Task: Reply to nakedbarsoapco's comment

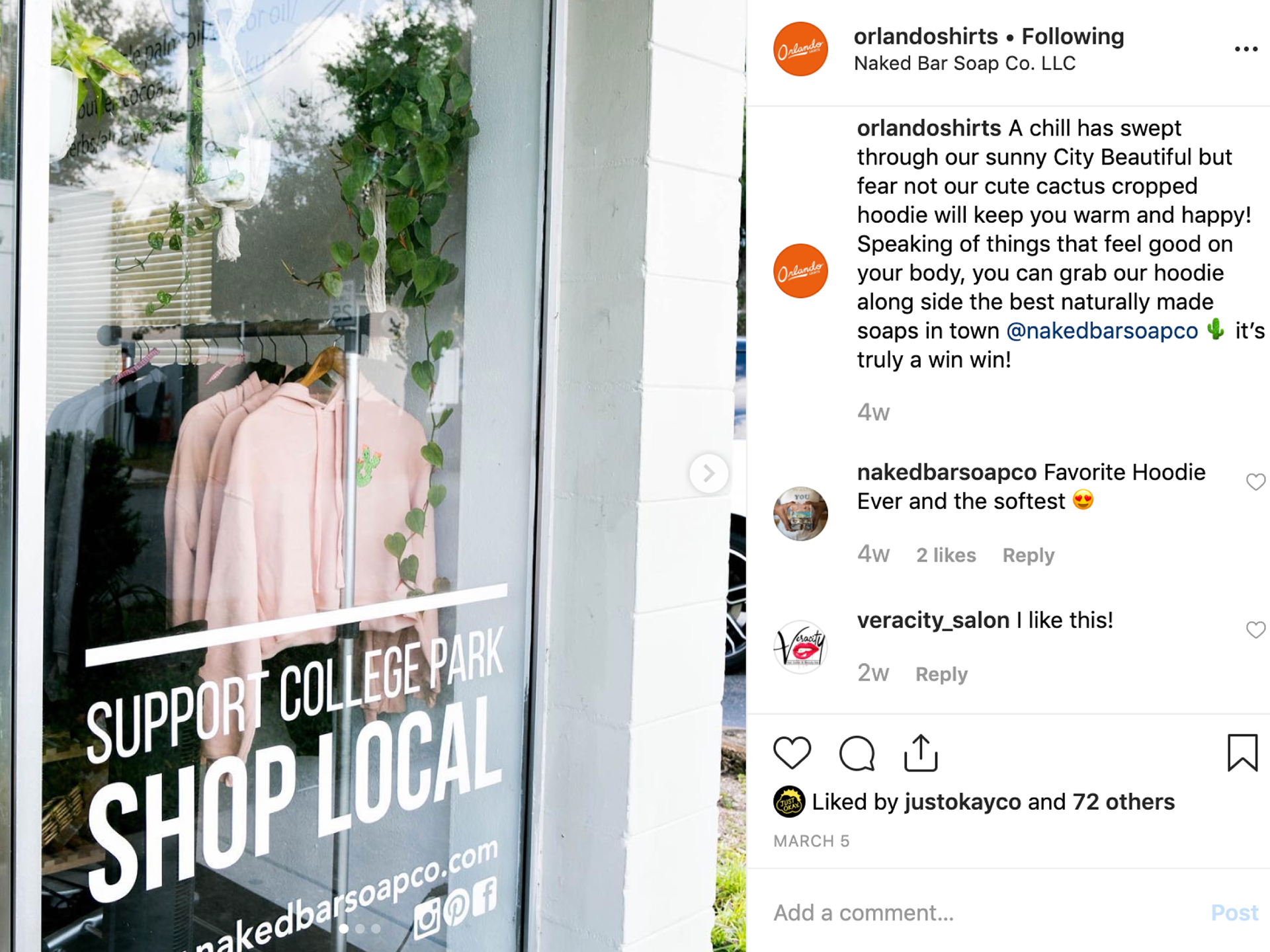Action: pos(1029,555)
